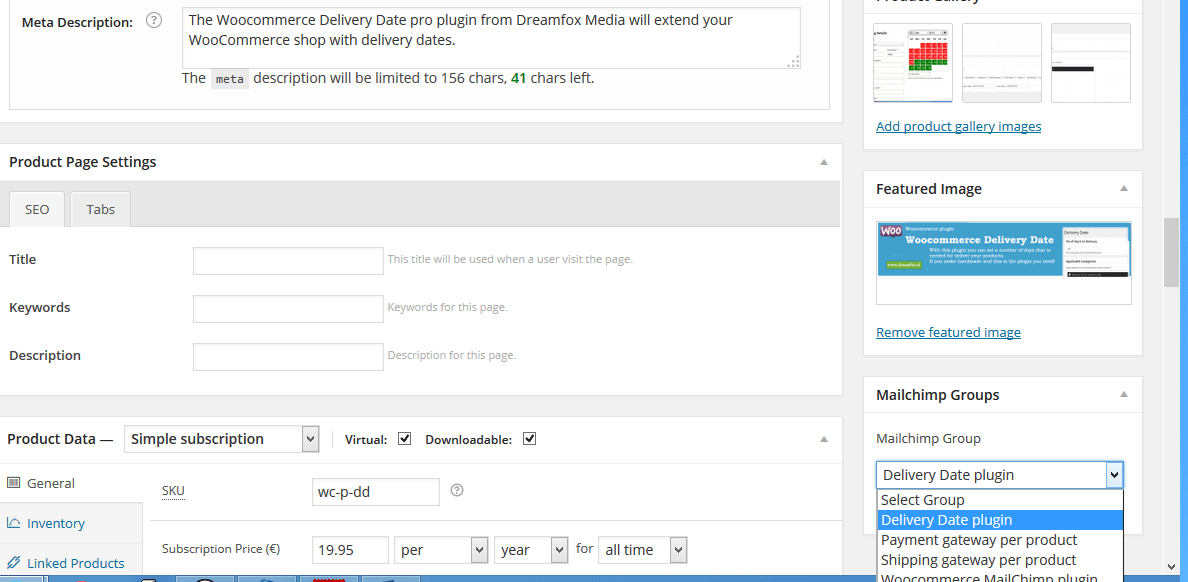This screenshot has height=582, width=1188.
Task: Click the SEO Keywords input field
Action: point(288,308)
